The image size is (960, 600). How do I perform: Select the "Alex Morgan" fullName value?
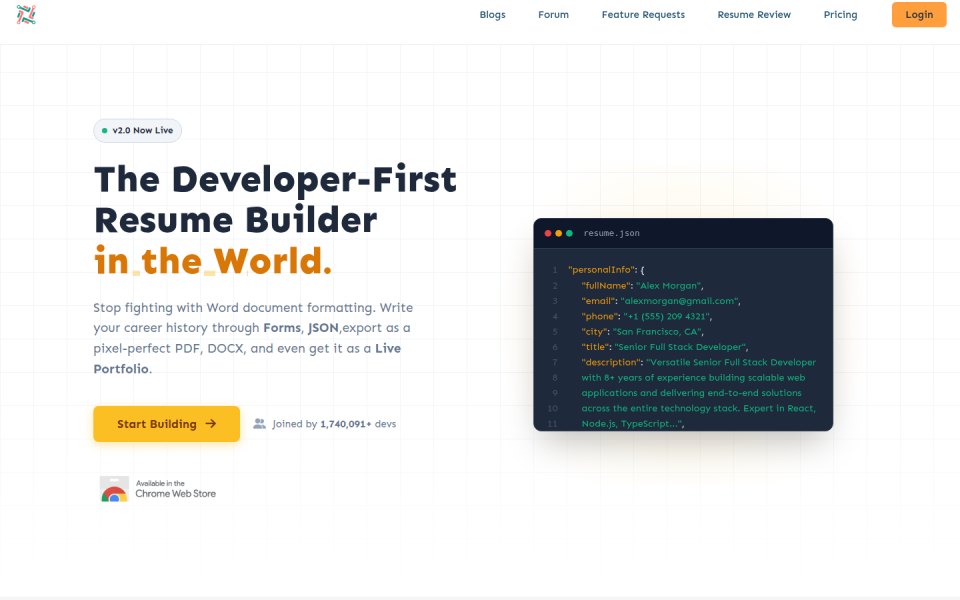(670, 286)
